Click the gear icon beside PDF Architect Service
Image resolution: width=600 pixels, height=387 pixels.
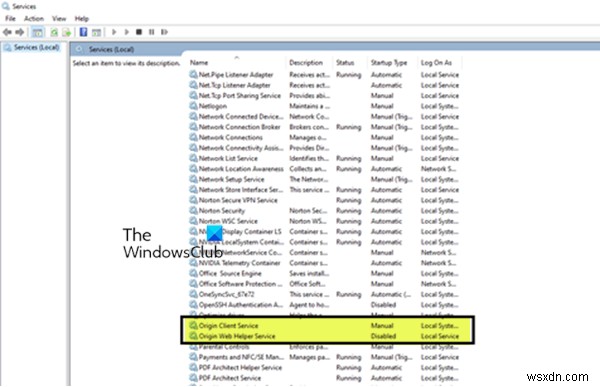(194, 378)
